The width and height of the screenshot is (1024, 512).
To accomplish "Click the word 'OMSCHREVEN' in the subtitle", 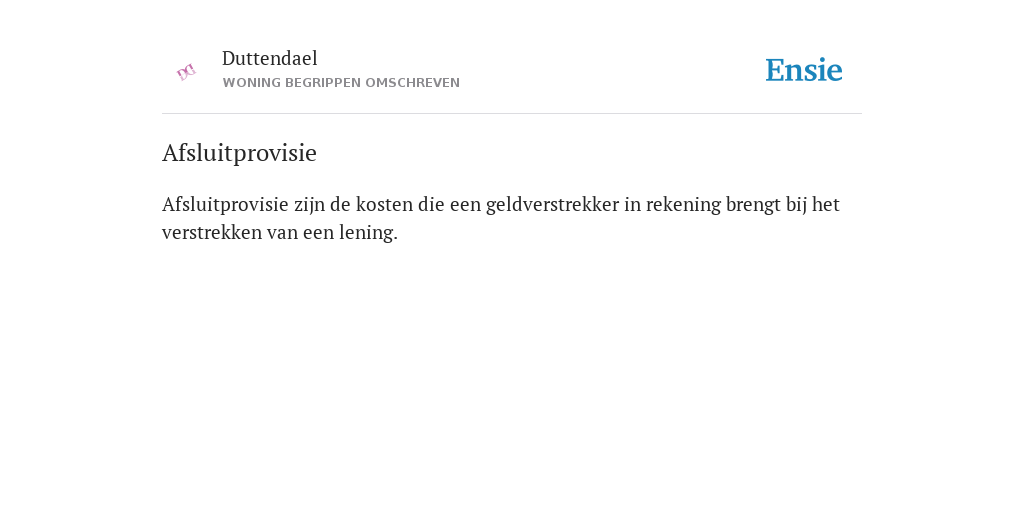I will 412,83.
